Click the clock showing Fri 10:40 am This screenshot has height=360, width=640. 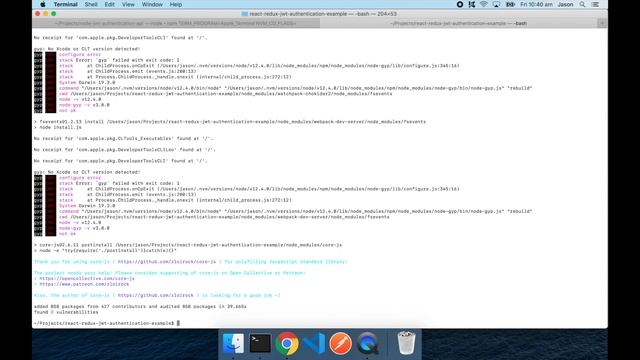coord(536,4)
